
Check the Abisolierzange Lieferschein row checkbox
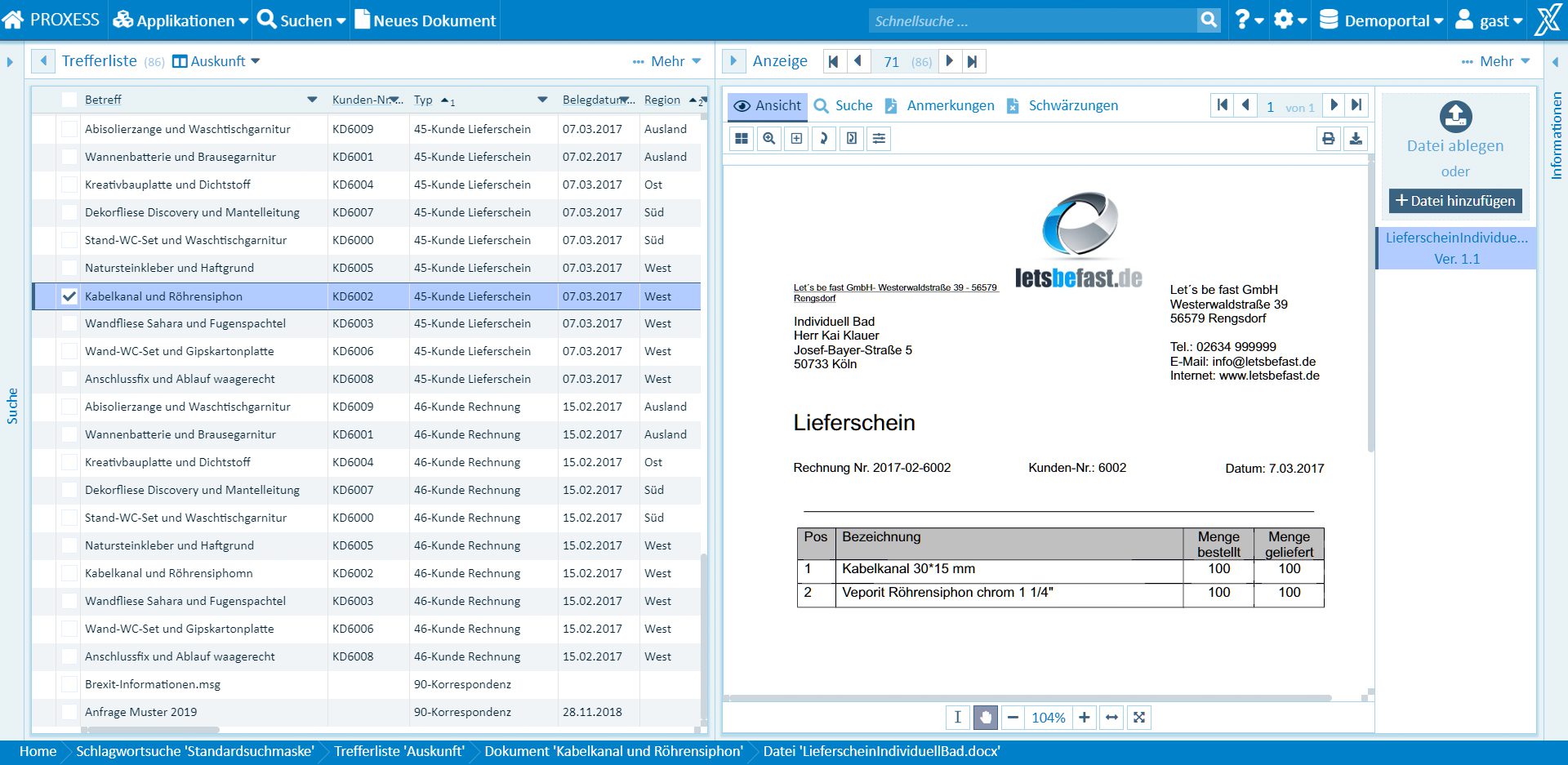pos(69,129)
